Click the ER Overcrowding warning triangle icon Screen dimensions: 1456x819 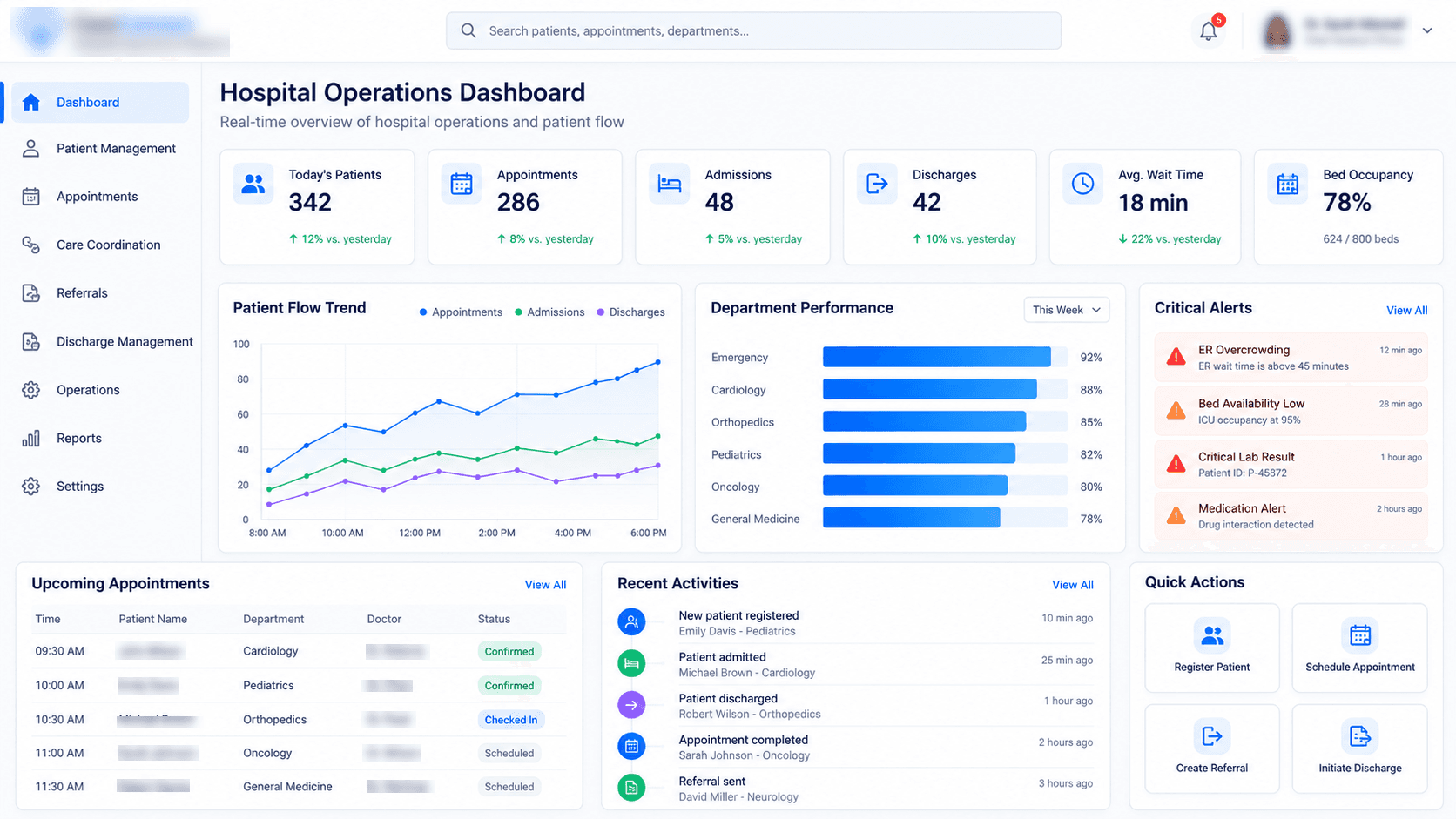1176,357
